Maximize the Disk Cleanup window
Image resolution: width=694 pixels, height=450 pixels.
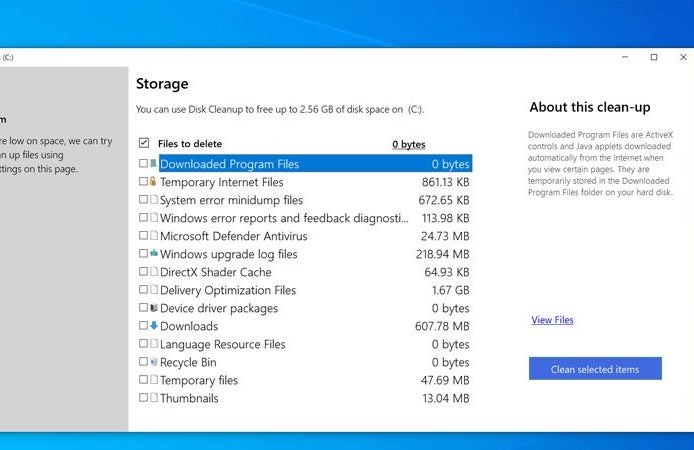pos(654,57)
